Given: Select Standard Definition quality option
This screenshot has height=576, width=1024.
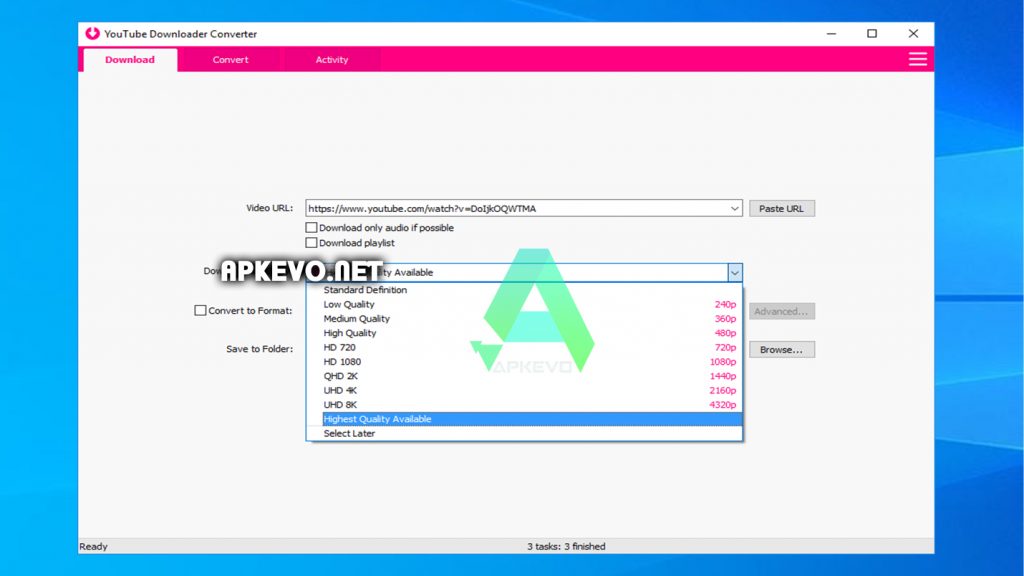Looking at the screenshot, I should pyautogui.click(x=524, y=290).
